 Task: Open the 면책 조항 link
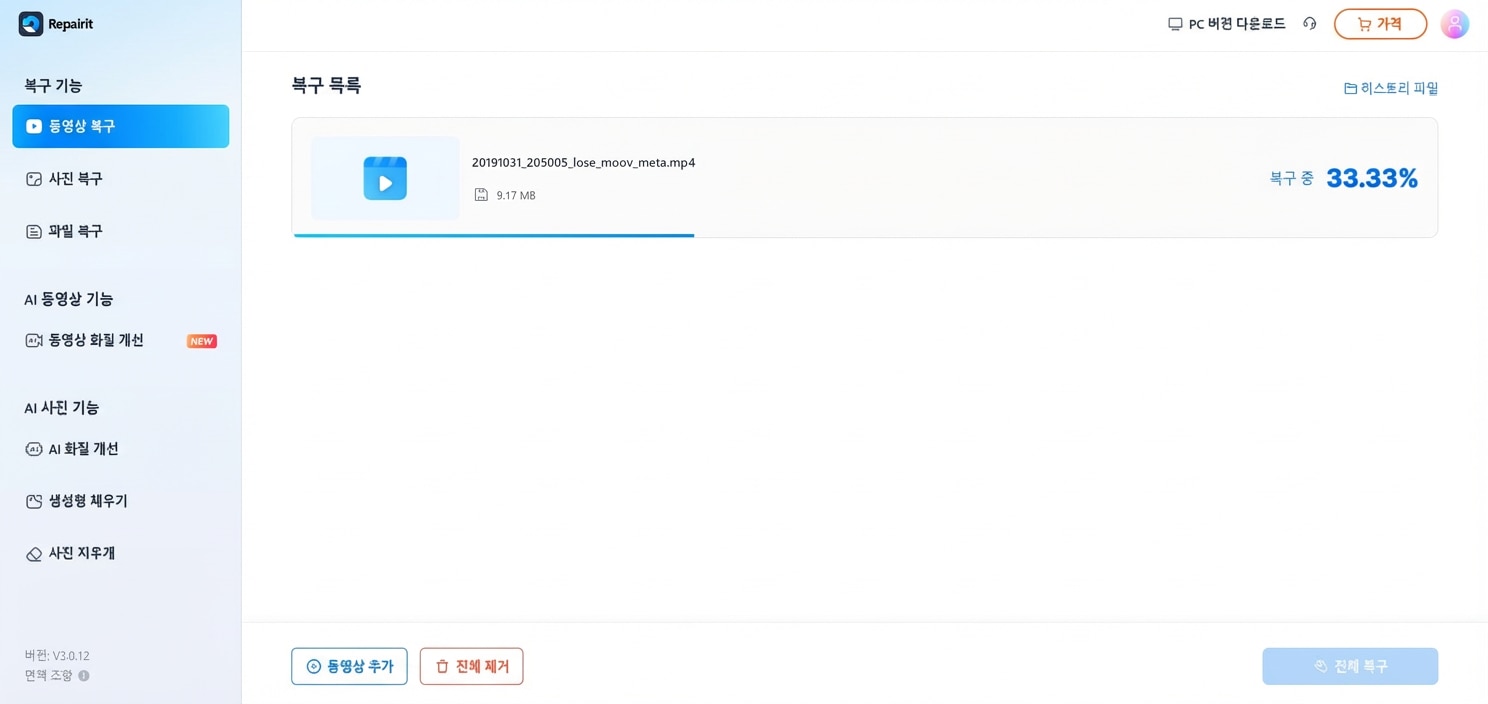coord(48,676)
